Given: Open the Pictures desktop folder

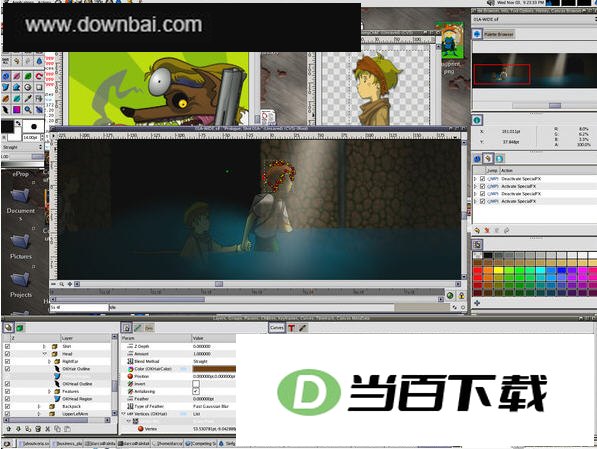Looking at the screenshot, I should coord(21,246).
